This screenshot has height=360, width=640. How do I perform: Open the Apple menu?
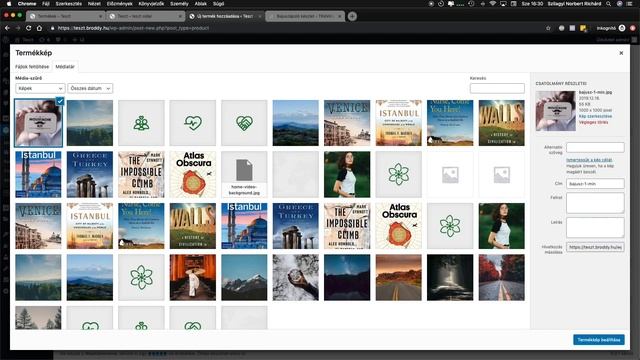9,4
